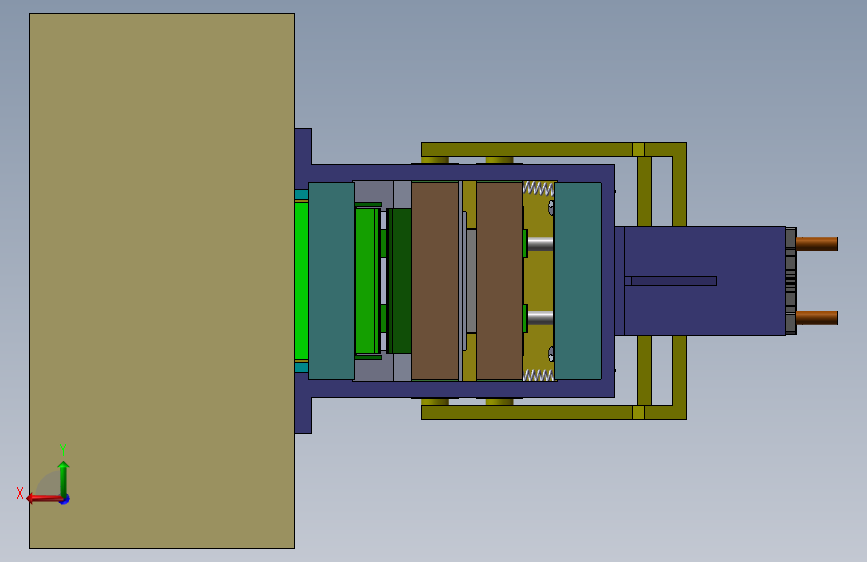
Task: Click the upper copper pin on the far right
Action: pos(817,244)
